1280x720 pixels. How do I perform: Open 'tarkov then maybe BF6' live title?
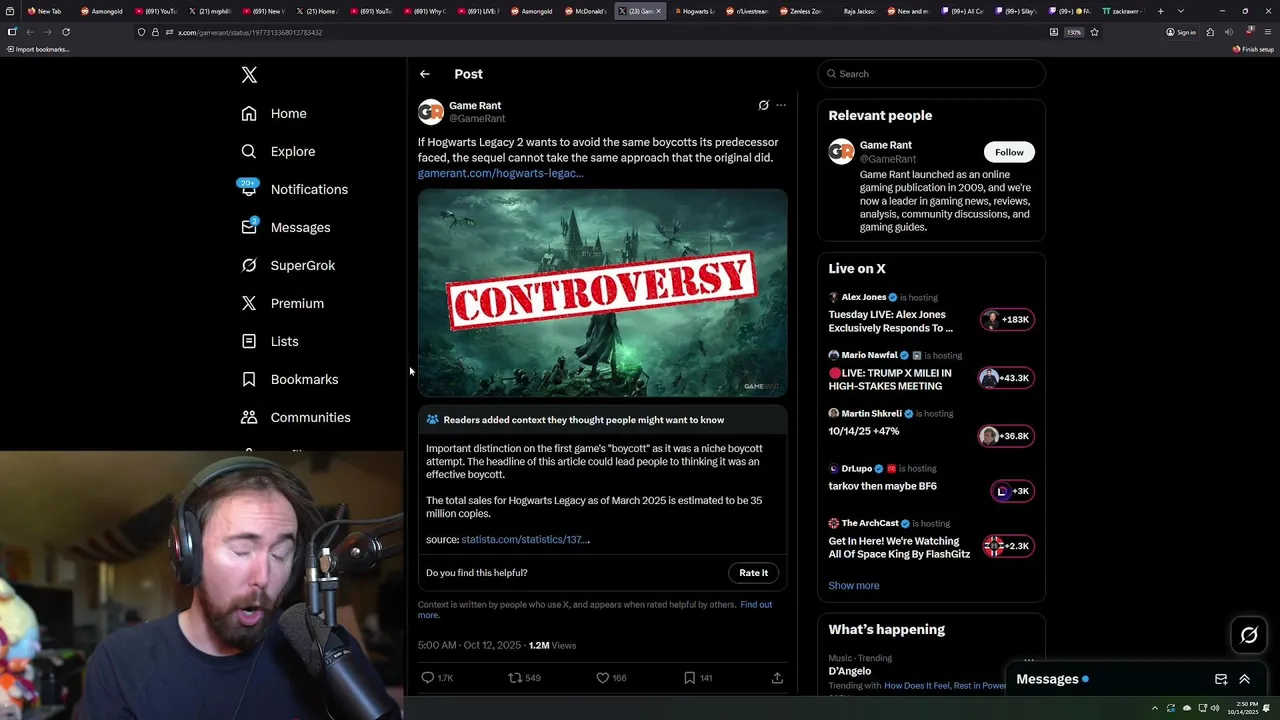click(x=882, y=486)
